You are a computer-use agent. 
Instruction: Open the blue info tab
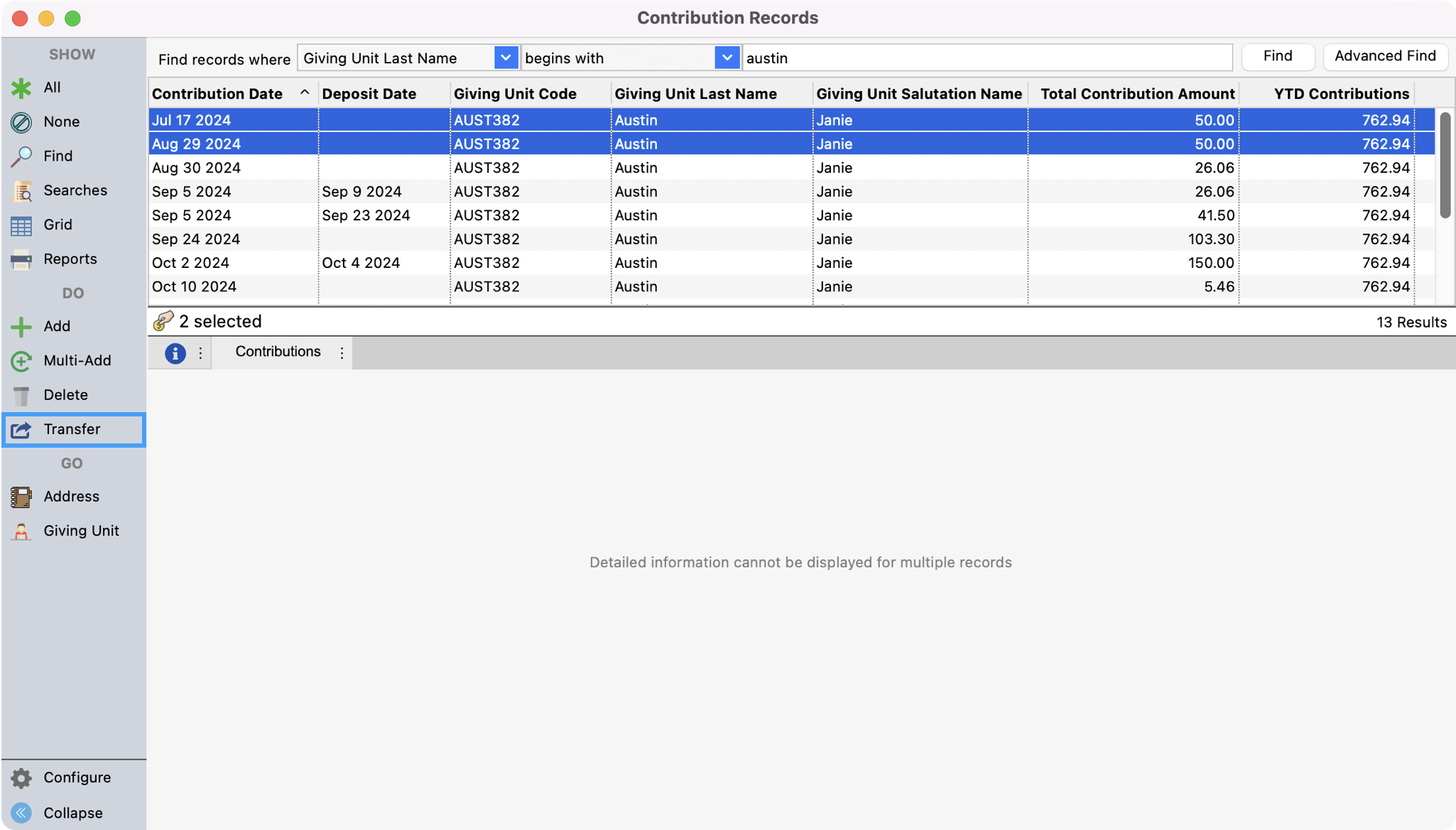pyautogui.click(x=175, y=353)
